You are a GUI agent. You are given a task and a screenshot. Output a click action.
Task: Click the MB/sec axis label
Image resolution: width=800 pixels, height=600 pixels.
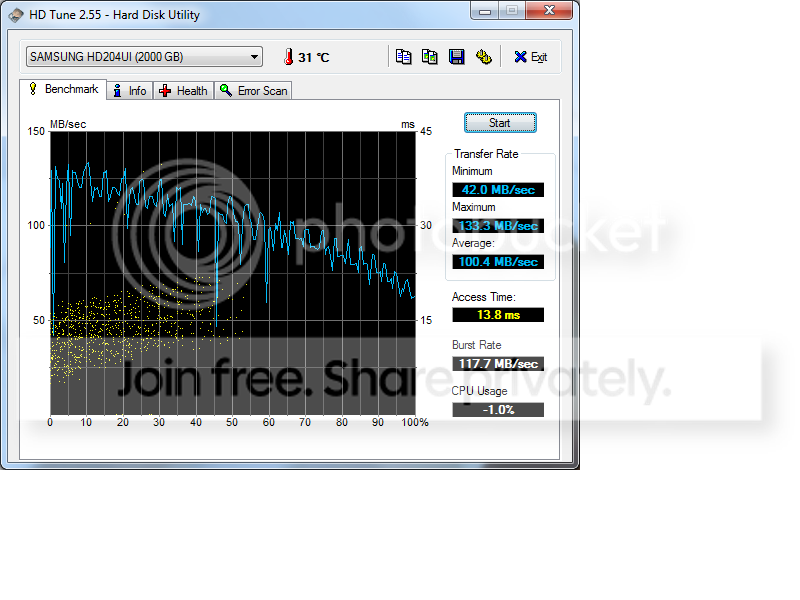pos(68,124)
